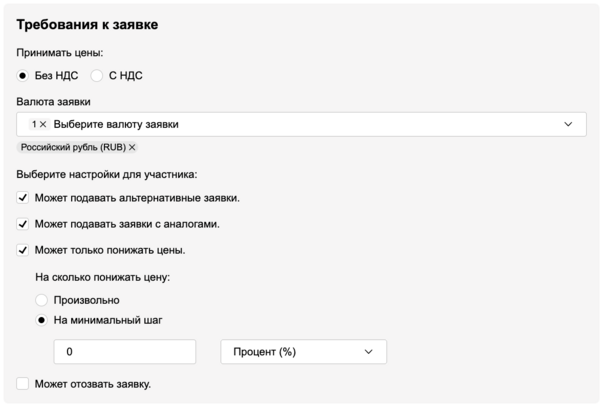The width and height of the screenshot is (600, 406).
Task: Select the "Без НДС" radio option
Action: pyautogui.click(x=24, y=75)
